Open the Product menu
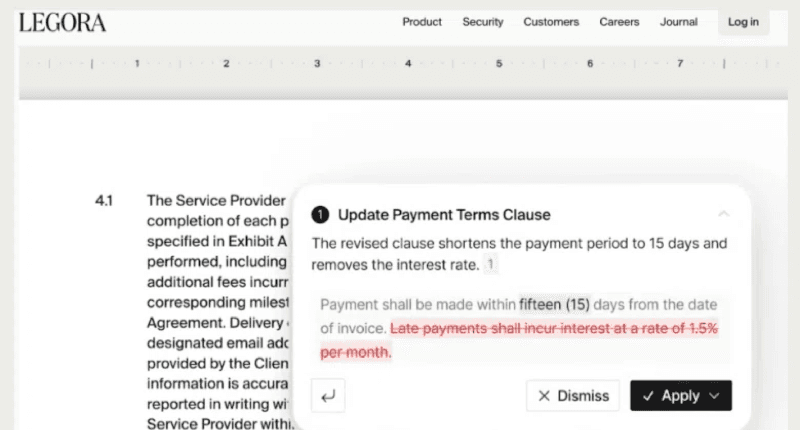The image size is (800, 430). coord(422,22)
